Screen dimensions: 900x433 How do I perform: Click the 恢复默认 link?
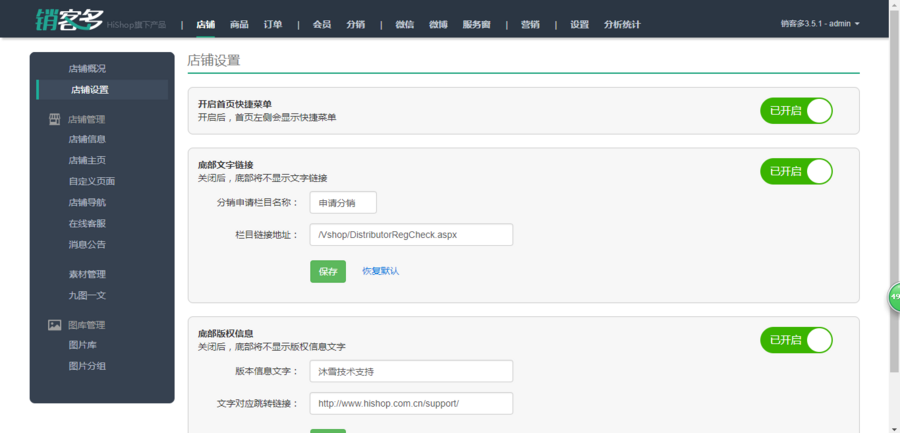[381, 271]
